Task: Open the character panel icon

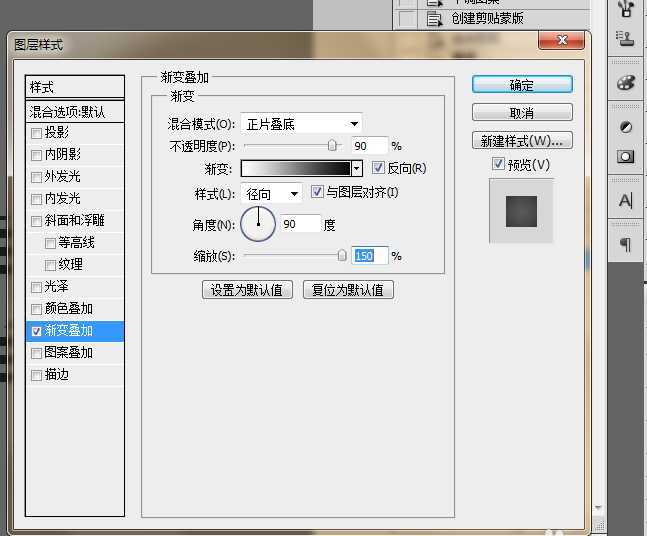Action: (627, 201)
